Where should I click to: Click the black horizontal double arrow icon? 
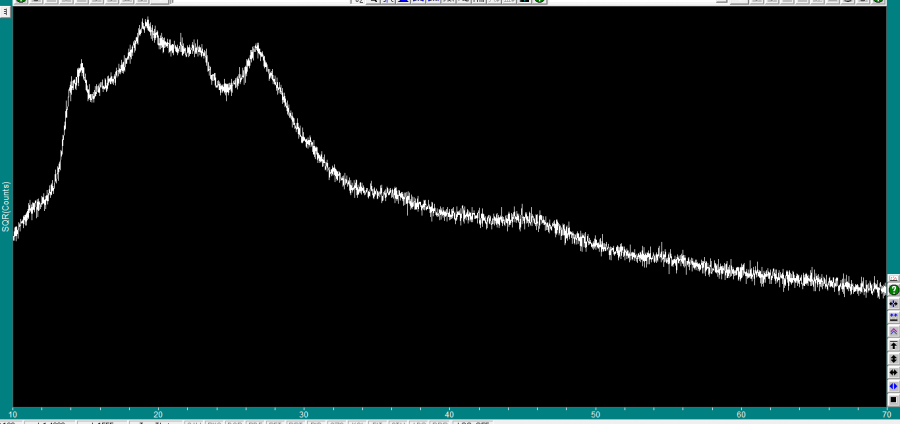(x=894, y=372)
